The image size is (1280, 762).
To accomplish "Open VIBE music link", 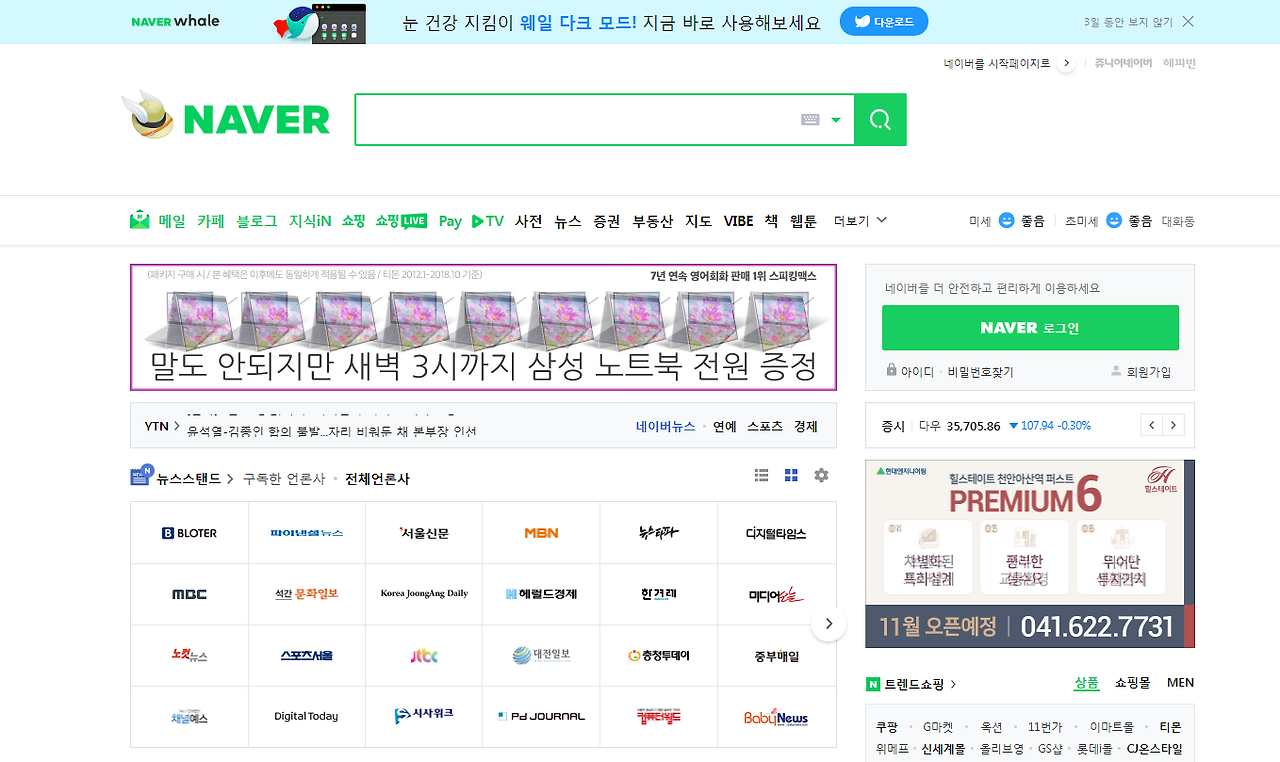I will (739, 221).
